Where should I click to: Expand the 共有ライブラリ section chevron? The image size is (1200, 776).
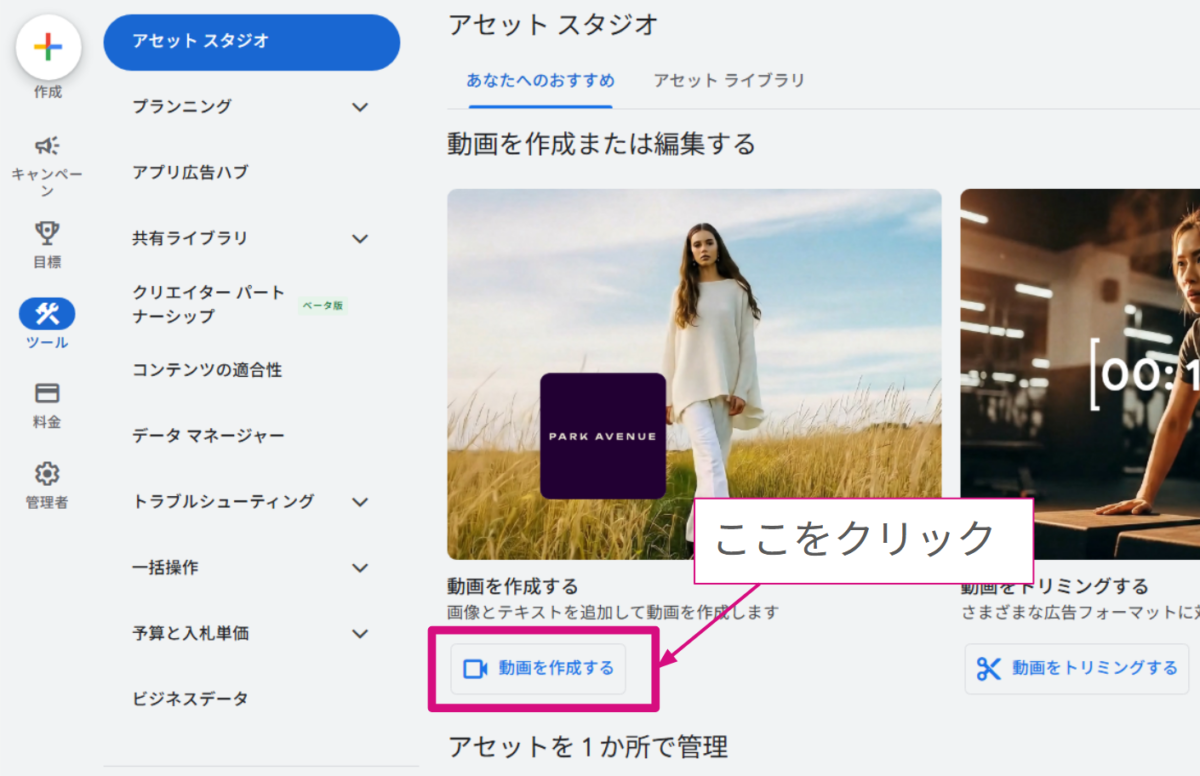point(360,238)
